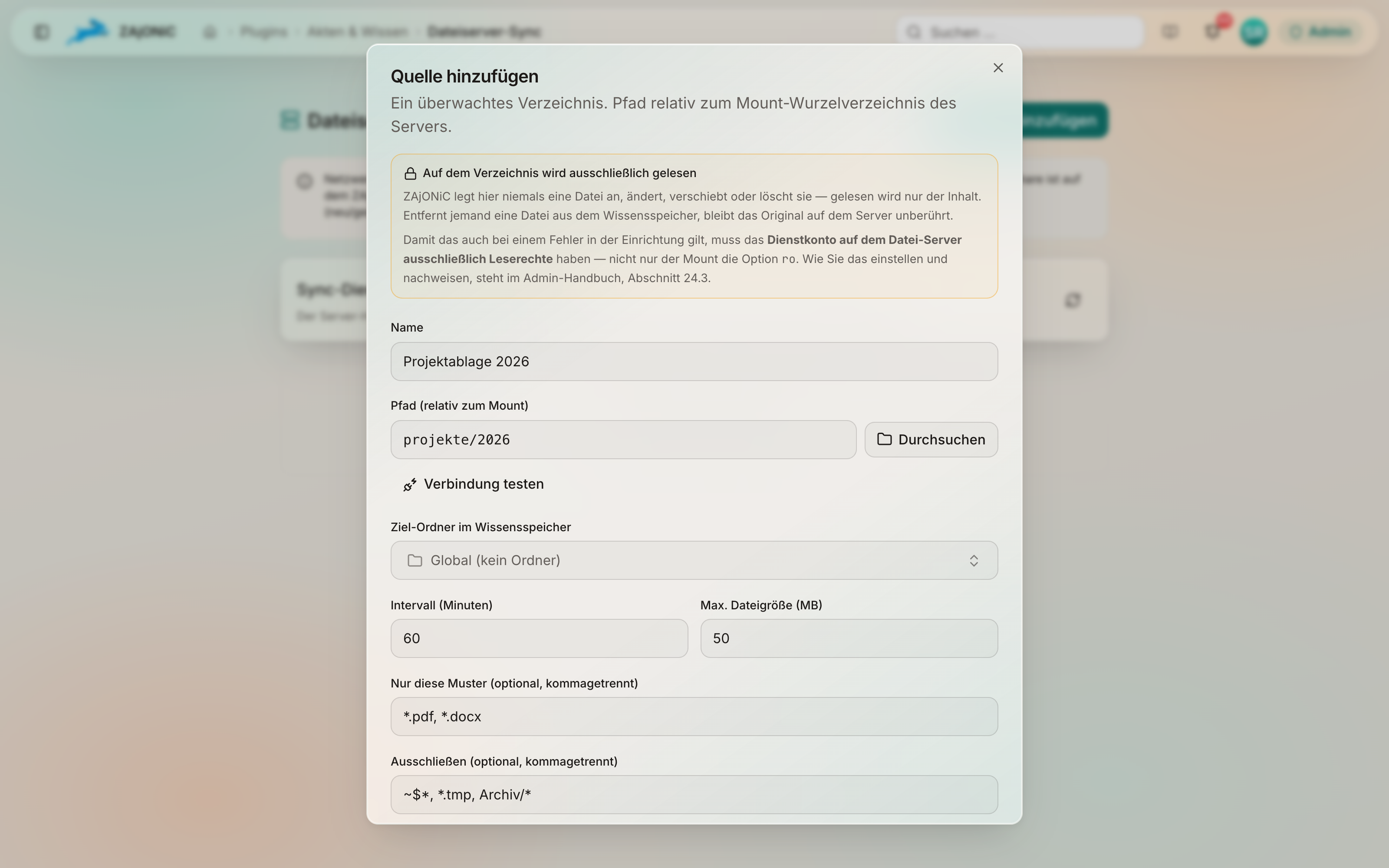Go to home via house breadcrumb icon
This screenshot has height=868, width=1389.
[x=210, y=32]
